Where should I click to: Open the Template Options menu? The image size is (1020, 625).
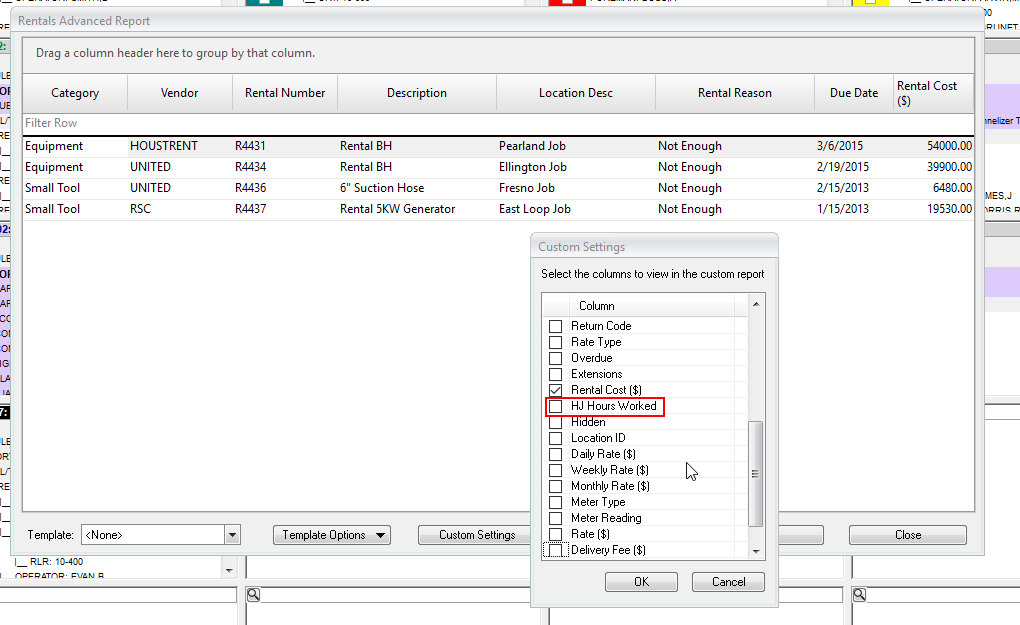[x=331, y=534]
